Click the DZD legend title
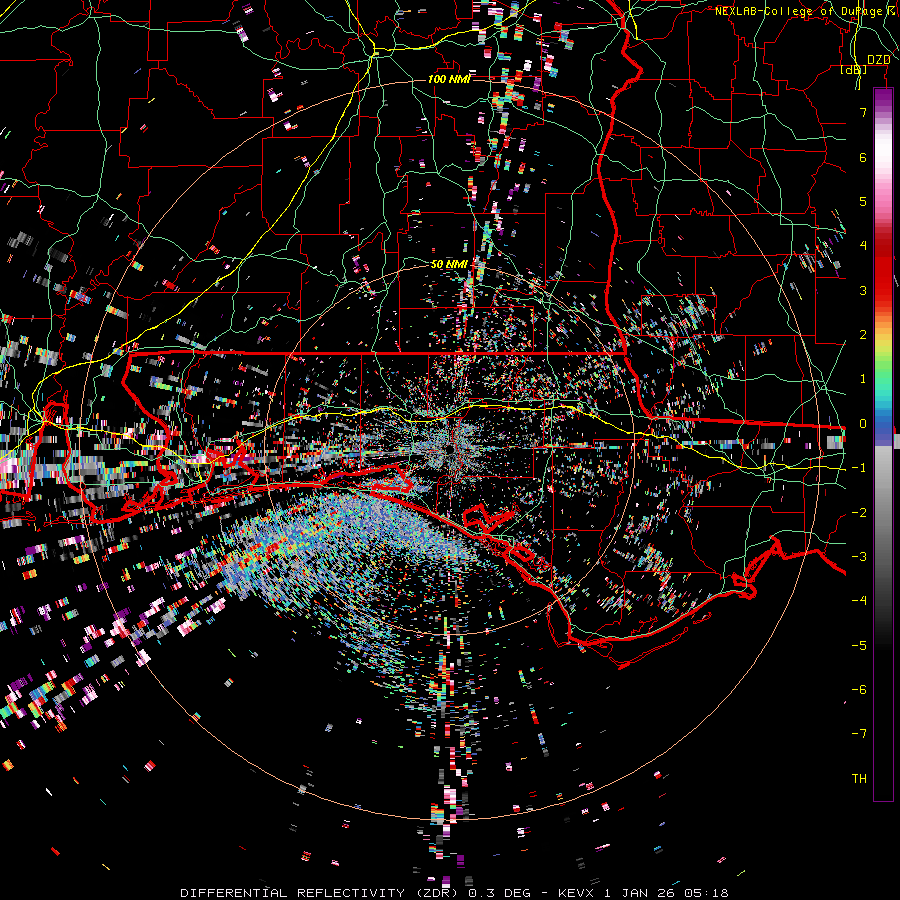This screenshot has height=900, width=900. (878, 59)
